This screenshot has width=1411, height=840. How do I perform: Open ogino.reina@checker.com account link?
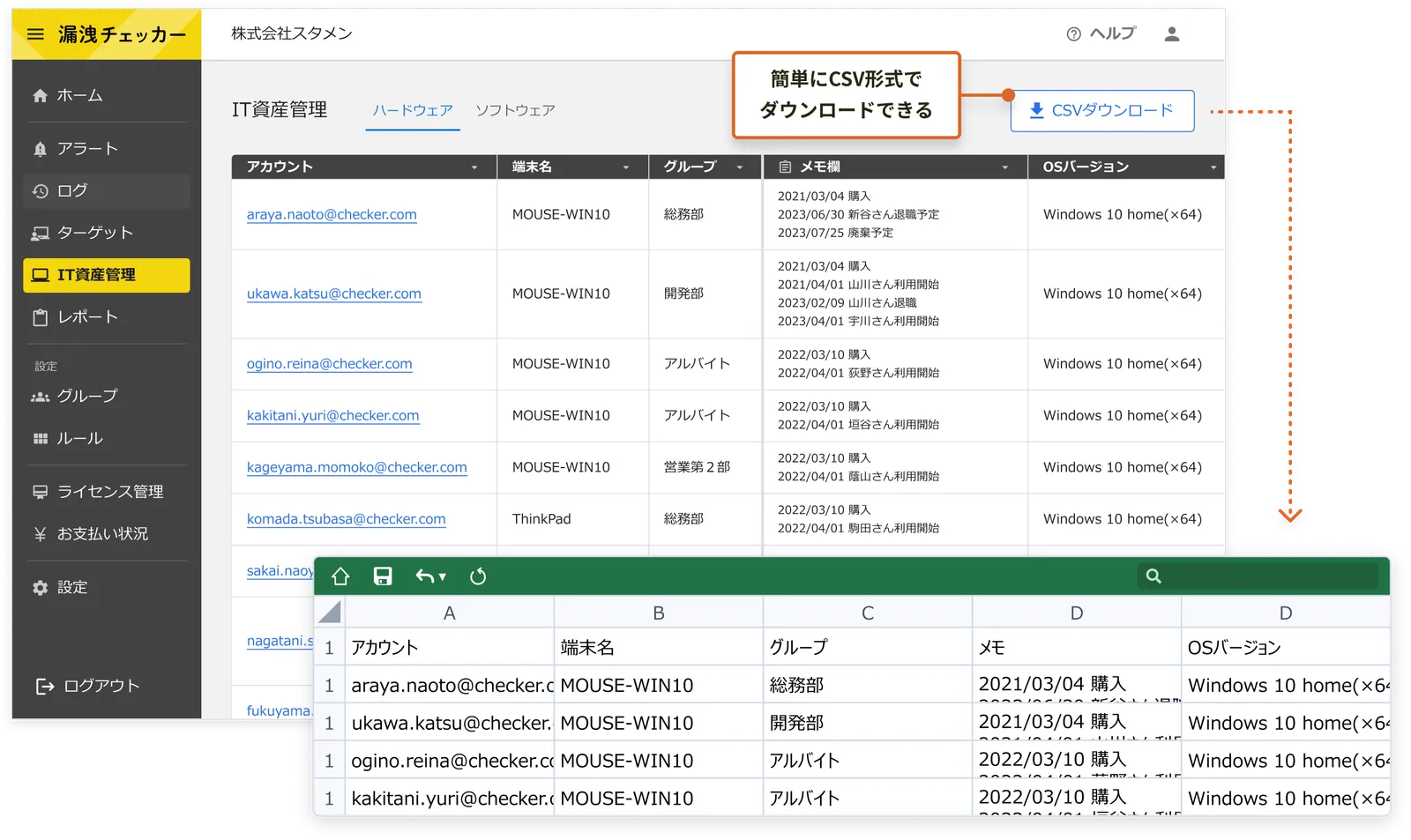(x=330, y=363)
